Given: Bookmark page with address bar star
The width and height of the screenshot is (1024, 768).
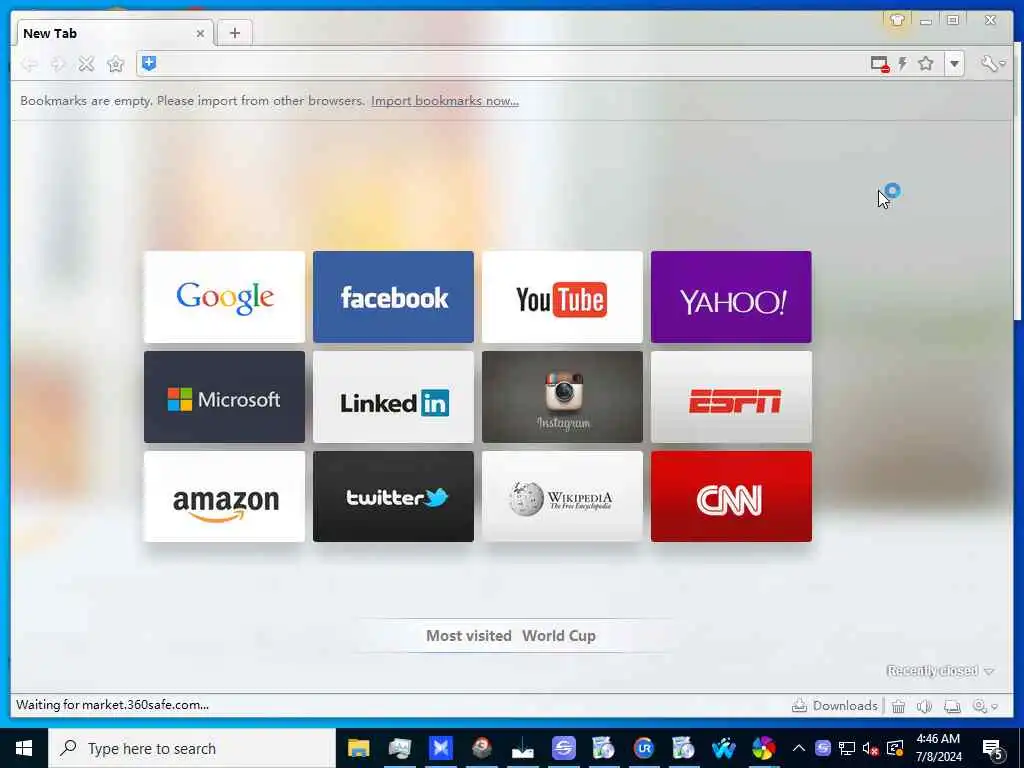Looking at the screenshot, I should [x=926, y=63].
